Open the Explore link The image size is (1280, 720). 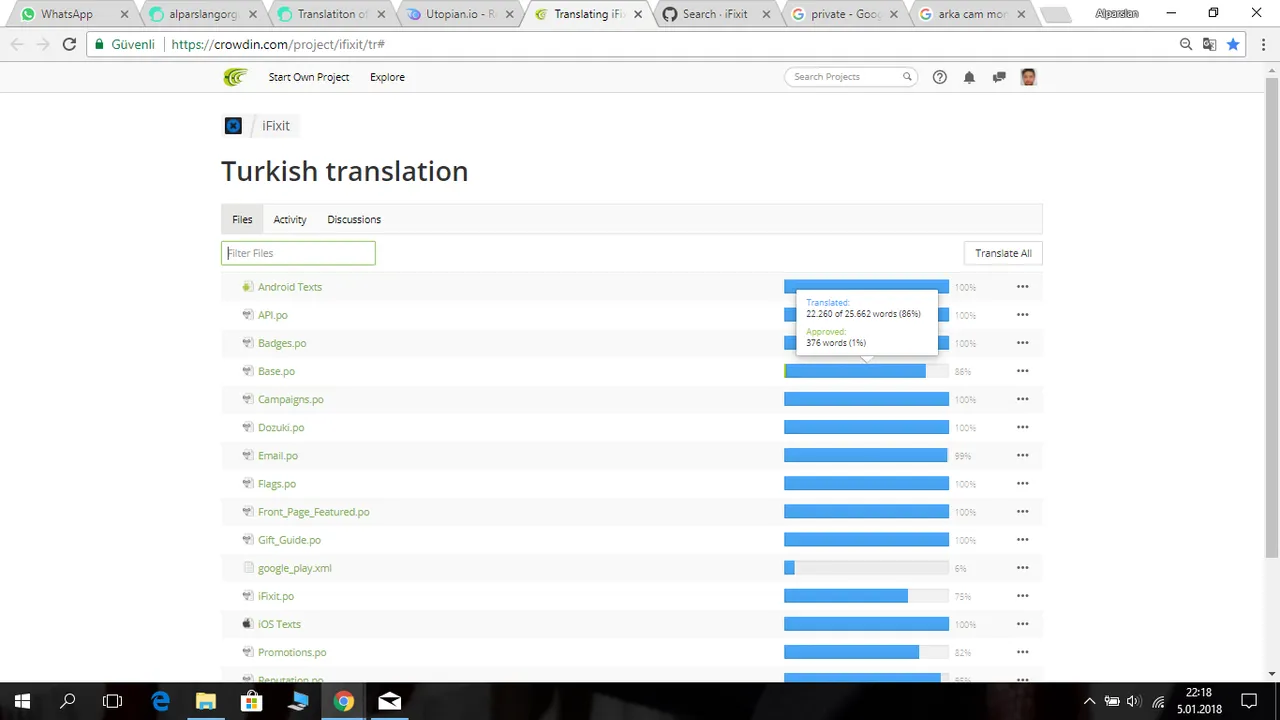[x=387, y=77]
